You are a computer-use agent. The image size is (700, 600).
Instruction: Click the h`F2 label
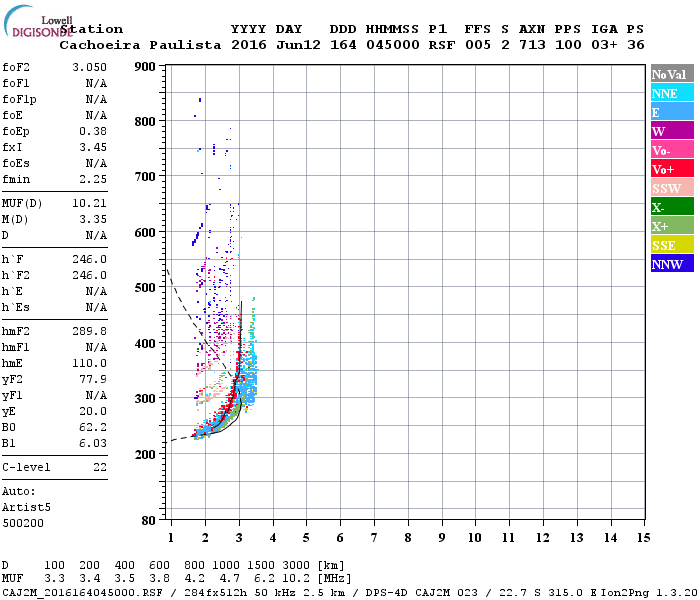pos(16,275)
